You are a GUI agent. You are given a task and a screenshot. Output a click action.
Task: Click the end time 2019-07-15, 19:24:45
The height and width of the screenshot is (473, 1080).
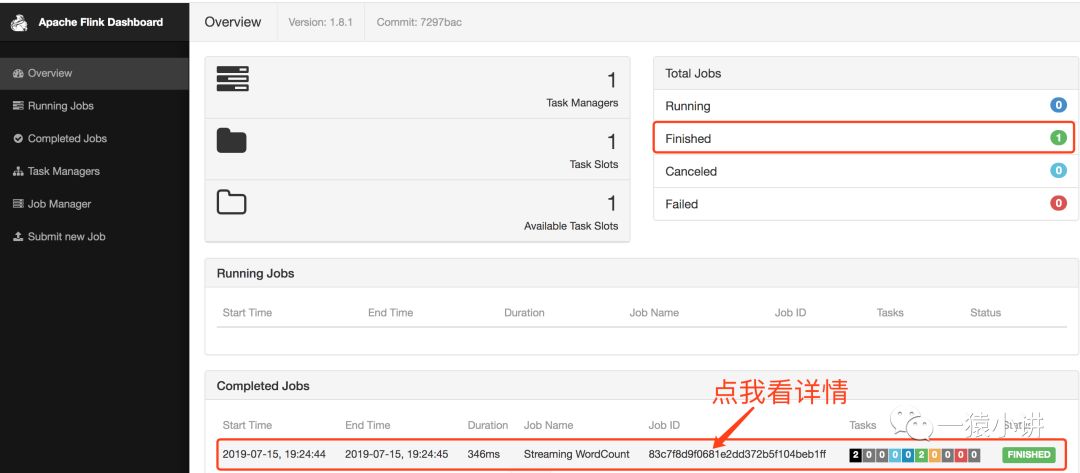397,454
